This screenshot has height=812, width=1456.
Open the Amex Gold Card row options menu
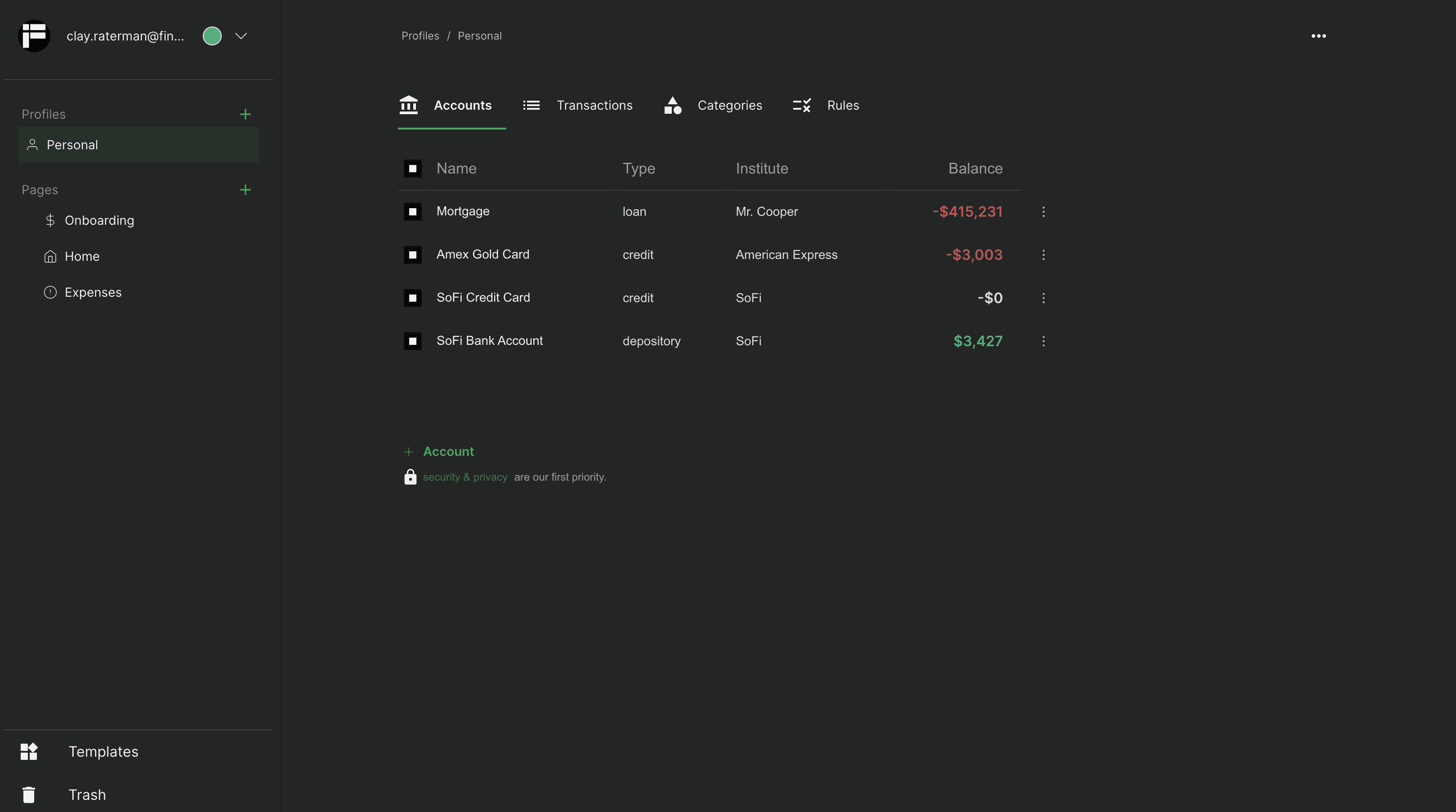[x=1043, y=255]
